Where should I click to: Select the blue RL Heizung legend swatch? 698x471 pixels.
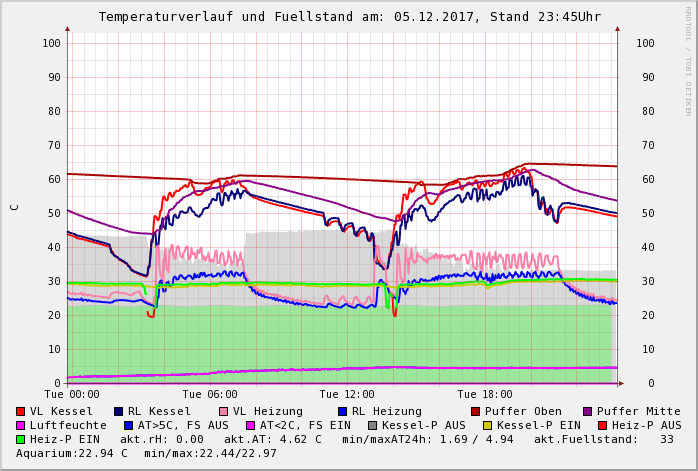pos(342,411)
